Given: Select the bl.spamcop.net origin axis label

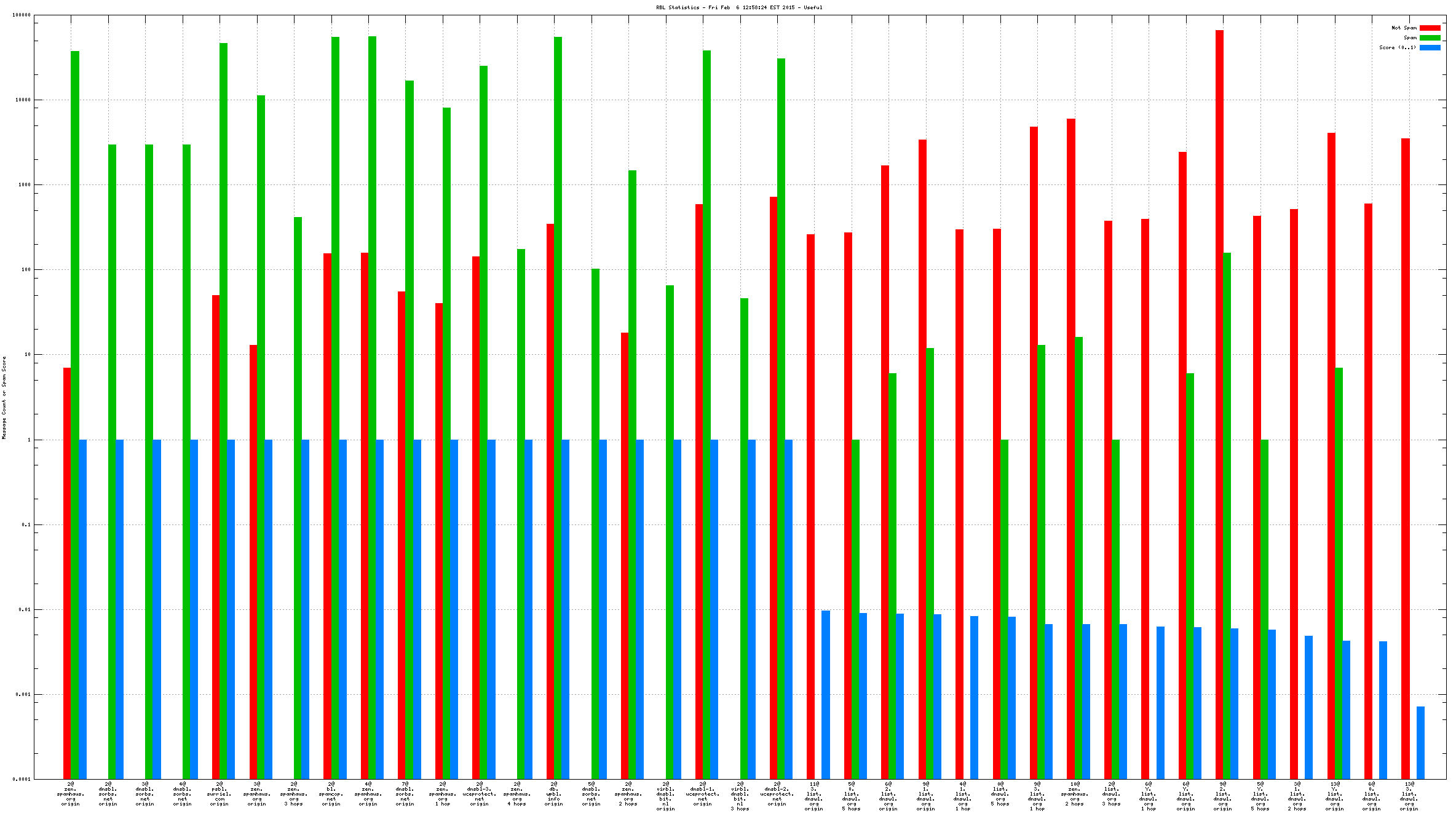Looking at the screenshot, I should (331, 793).
